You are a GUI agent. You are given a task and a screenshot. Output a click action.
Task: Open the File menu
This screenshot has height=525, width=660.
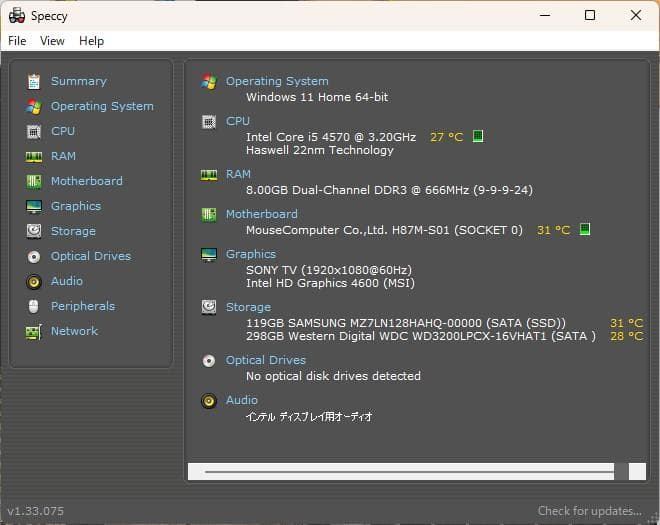coord(17,41)
